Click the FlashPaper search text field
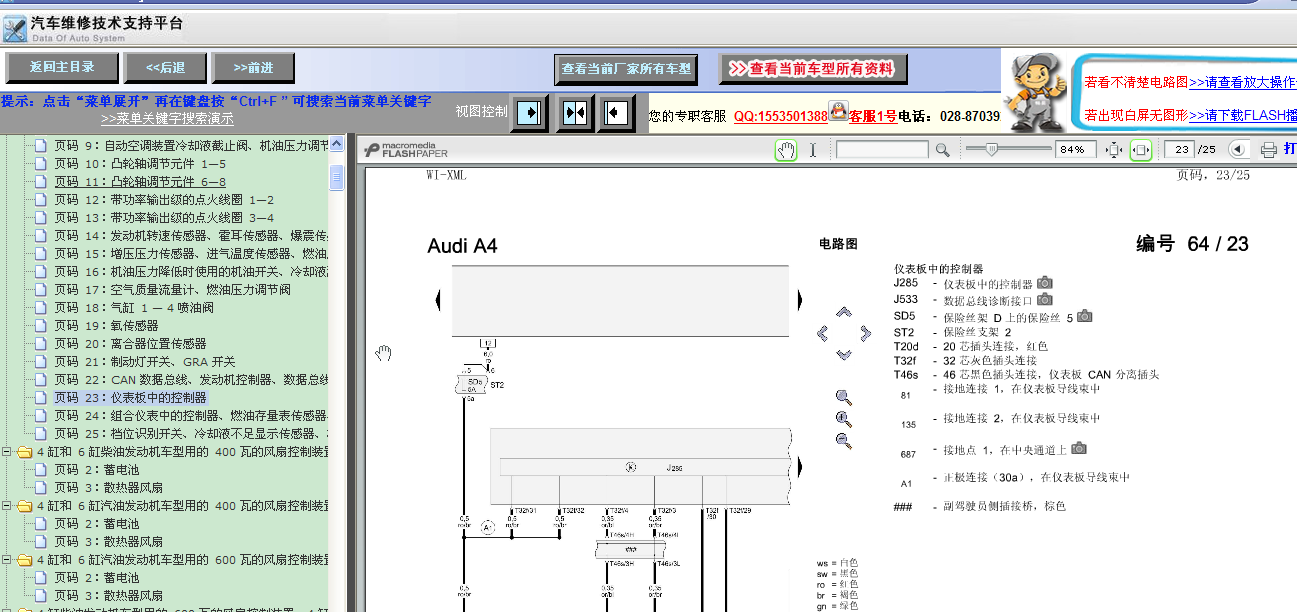The image size is (1297, 612). point(882,150)
